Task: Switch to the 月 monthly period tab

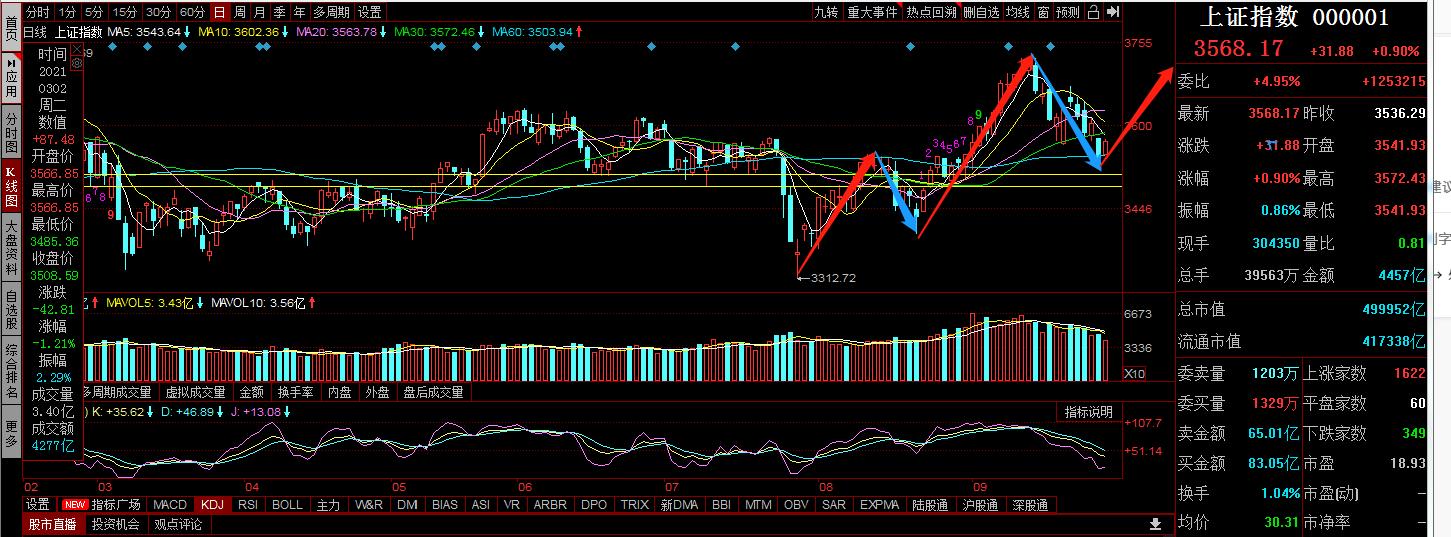Action: (x=259, y=12)
